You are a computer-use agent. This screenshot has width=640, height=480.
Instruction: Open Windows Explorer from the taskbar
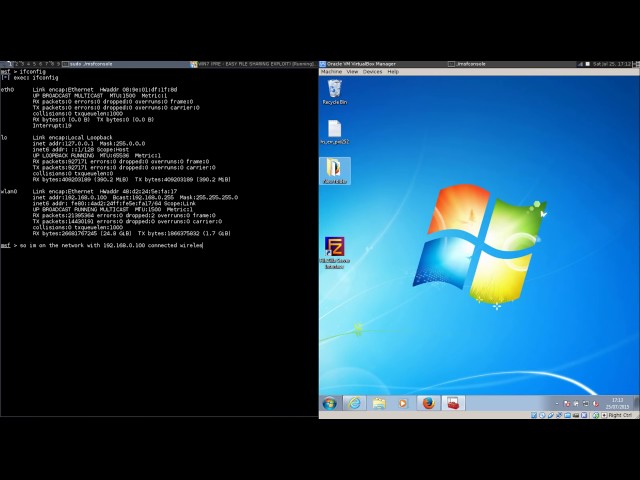point(379,403)
